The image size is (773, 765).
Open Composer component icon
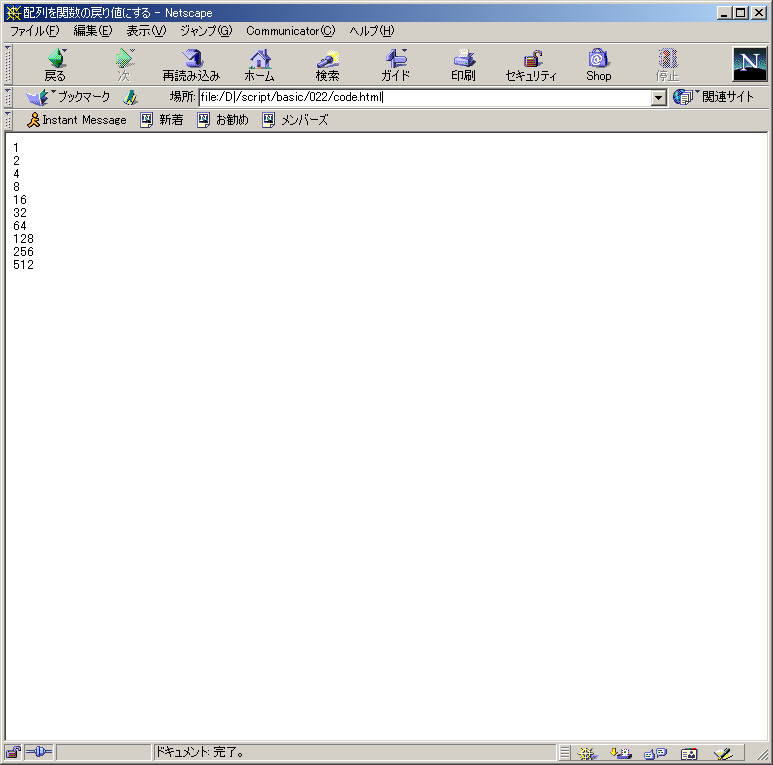click(723, 753)
